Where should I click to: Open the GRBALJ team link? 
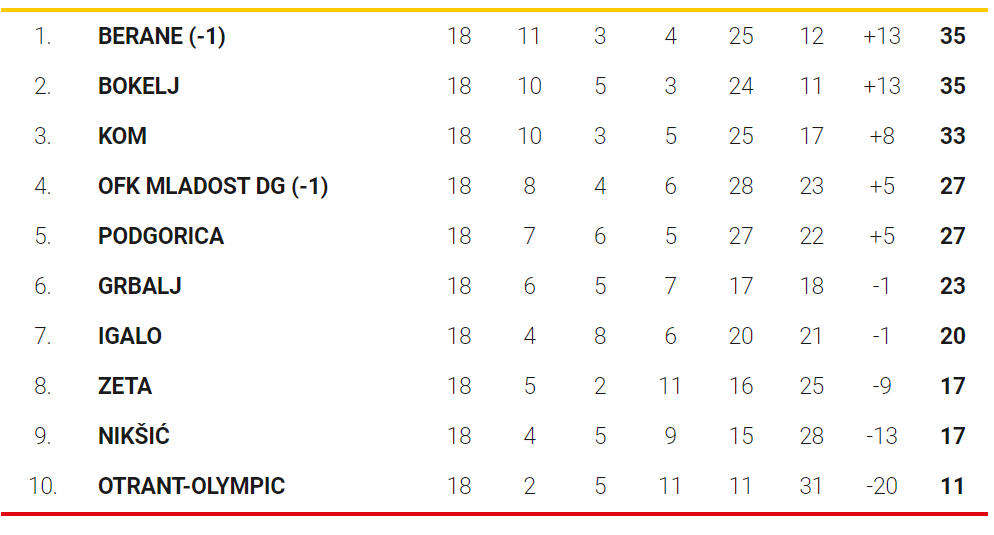click(140, 286)
